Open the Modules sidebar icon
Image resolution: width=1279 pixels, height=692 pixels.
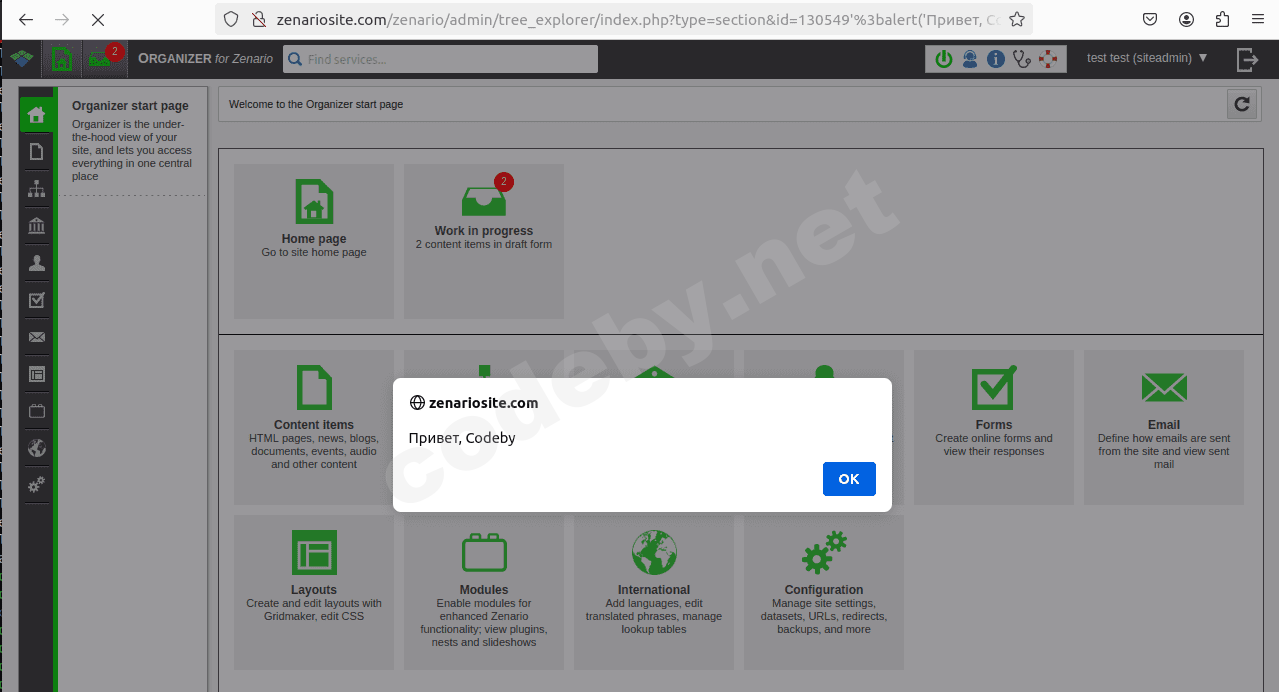[37, 411]
